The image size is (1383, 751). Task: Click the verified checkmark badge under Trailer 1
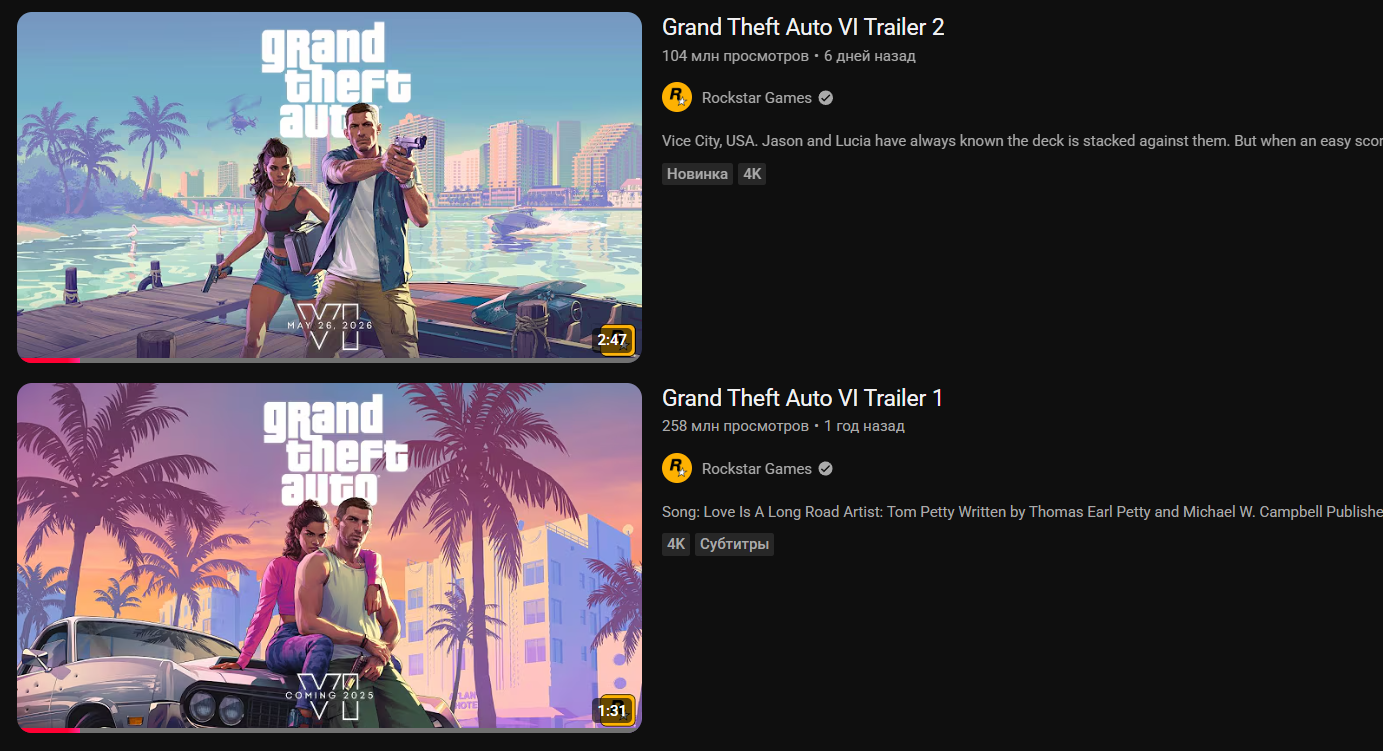coord(826,469)
